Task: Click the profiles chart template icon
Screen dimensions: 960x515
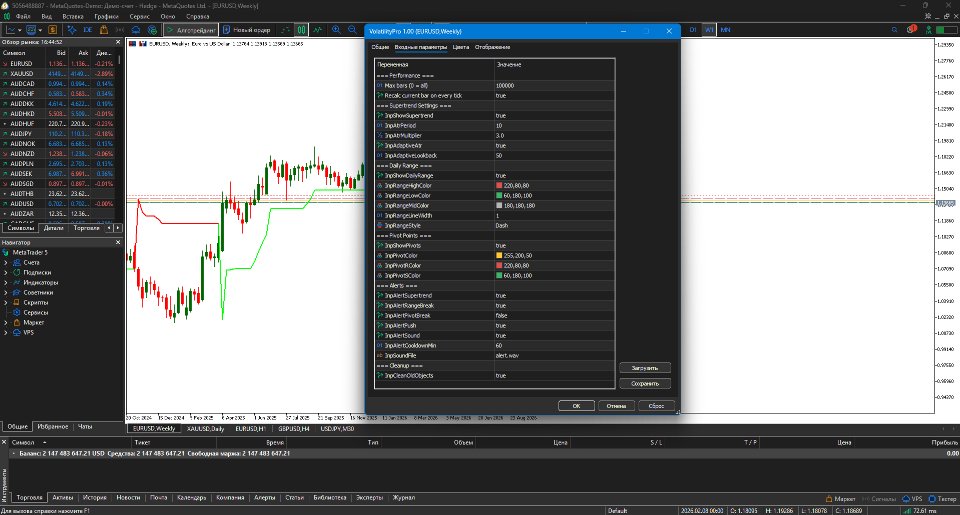Action: coord(31,29)
